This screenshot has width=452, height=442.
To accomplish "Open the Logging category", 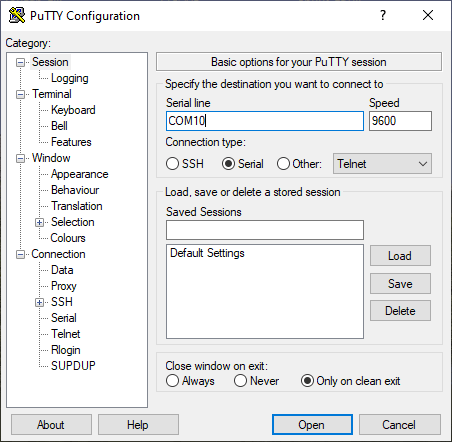I will click(x=70, y=78).
